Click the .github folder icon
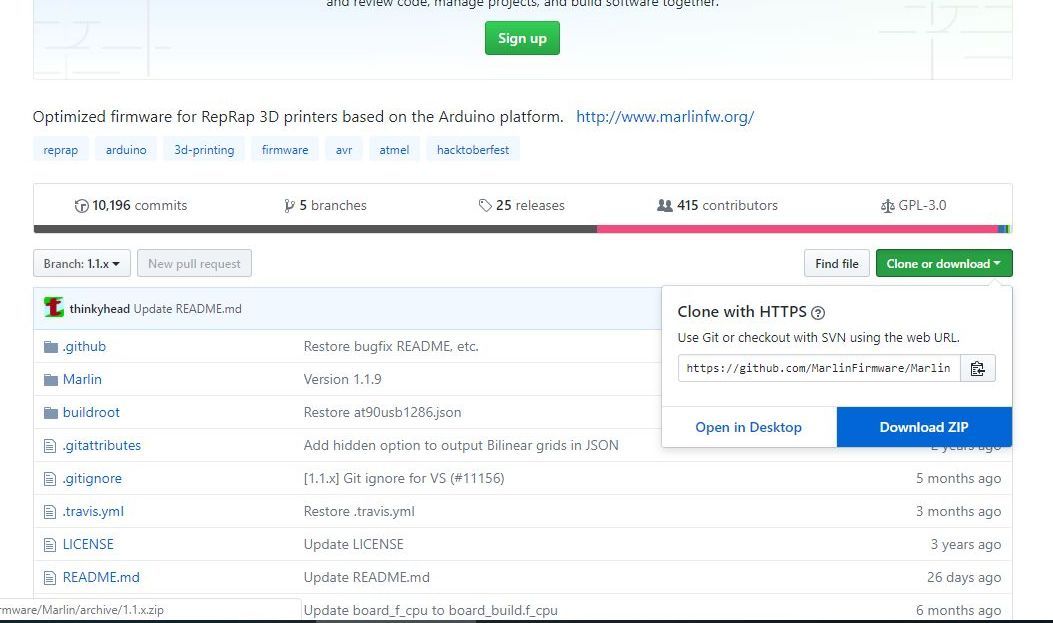Viewport: 1053px width, 623px height. (x=51, y=347)
